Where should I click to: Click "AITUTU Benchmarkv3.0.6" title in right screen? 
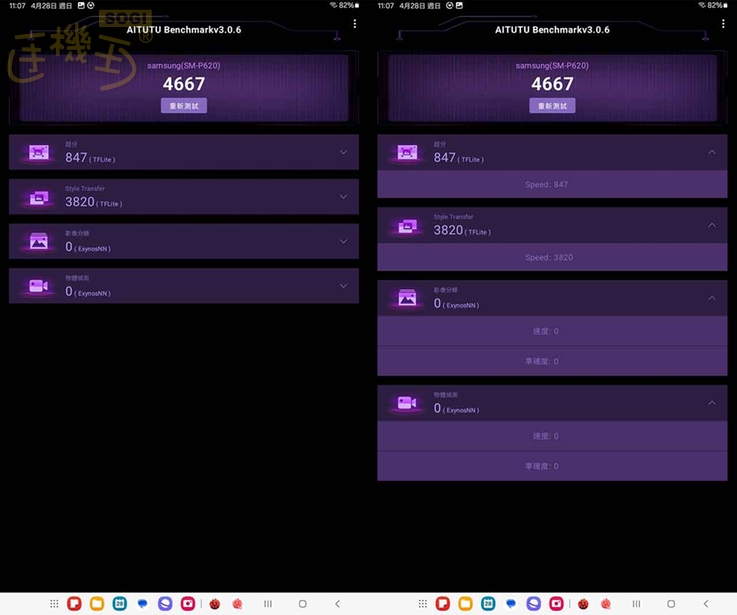coord(552,30)
